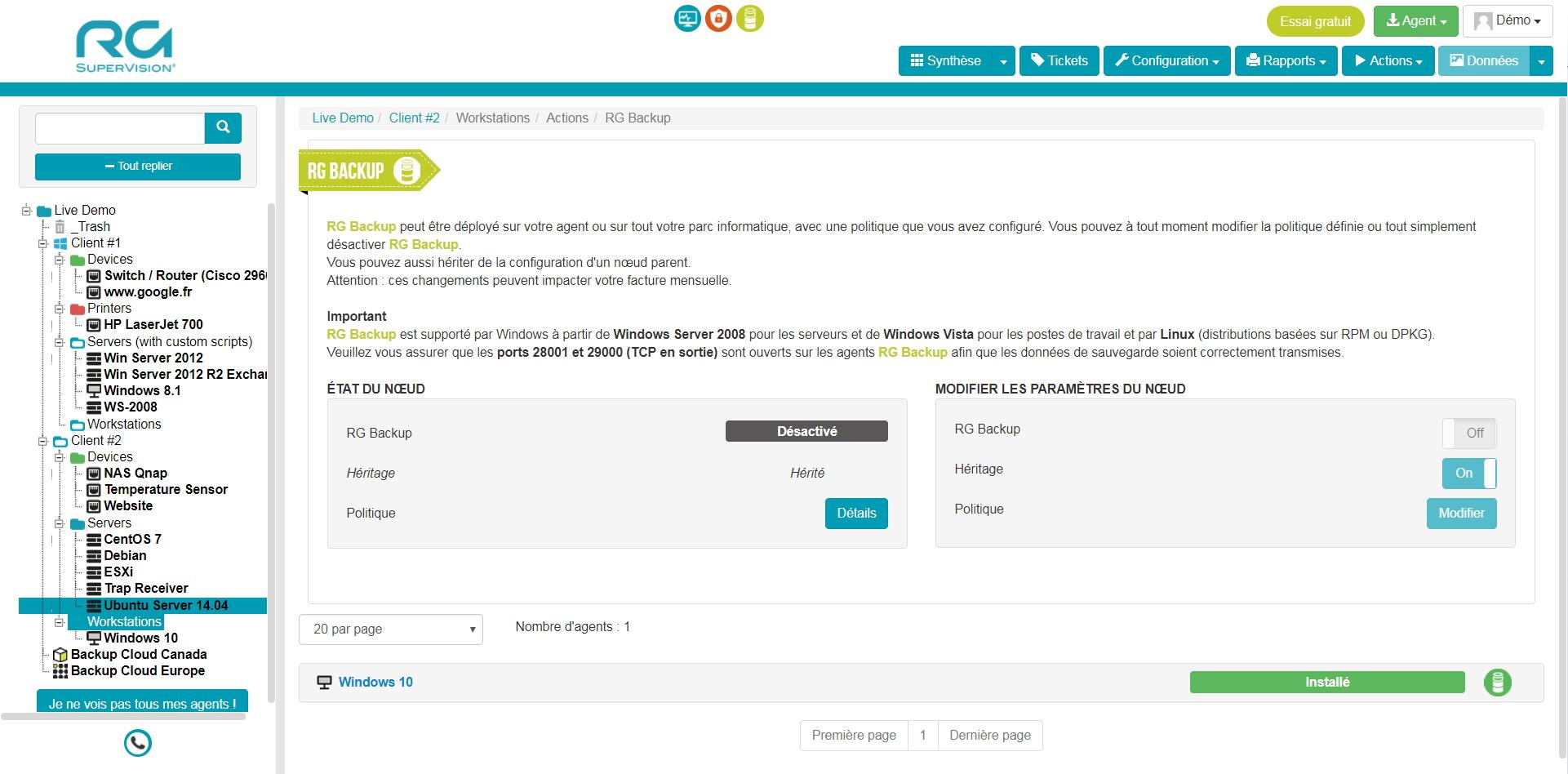Click the Backup Cloud Europe grid icon
This screenshot has width=1568, height=774.
(x=60, y=671)
